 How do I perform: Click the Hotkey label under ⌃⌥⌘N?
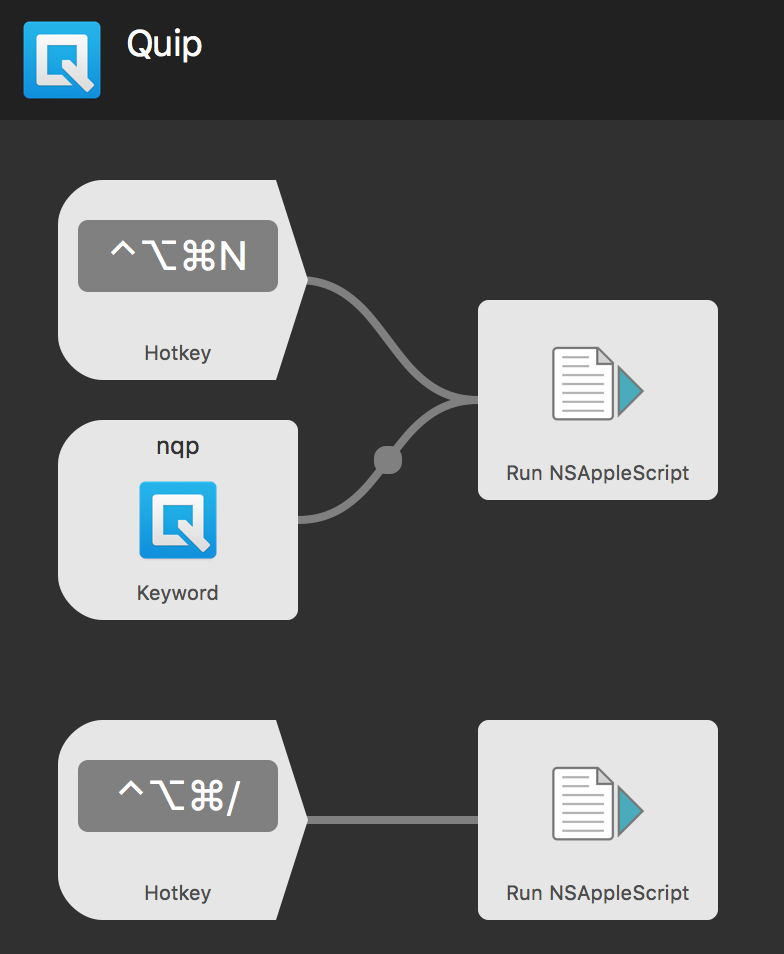click(x=178, y=353)
